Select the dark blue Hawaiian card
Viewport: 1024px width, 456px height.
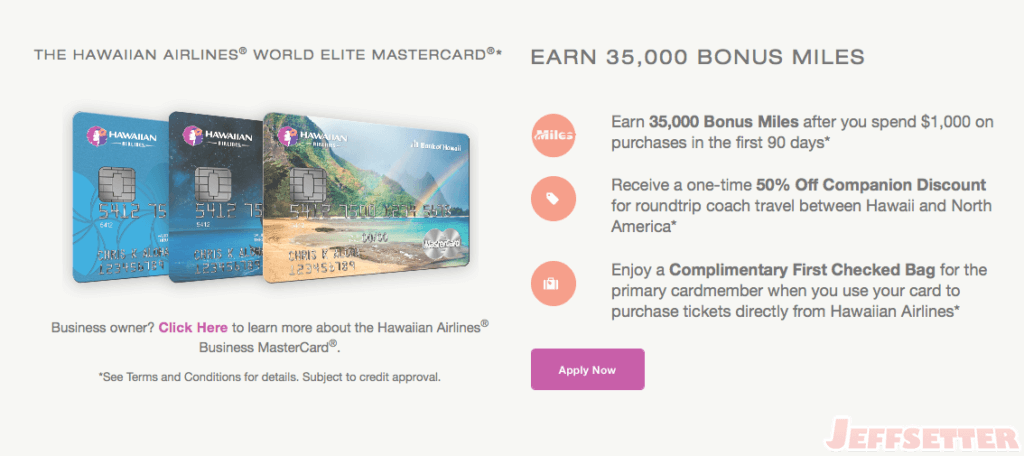(x=217, y=197)
